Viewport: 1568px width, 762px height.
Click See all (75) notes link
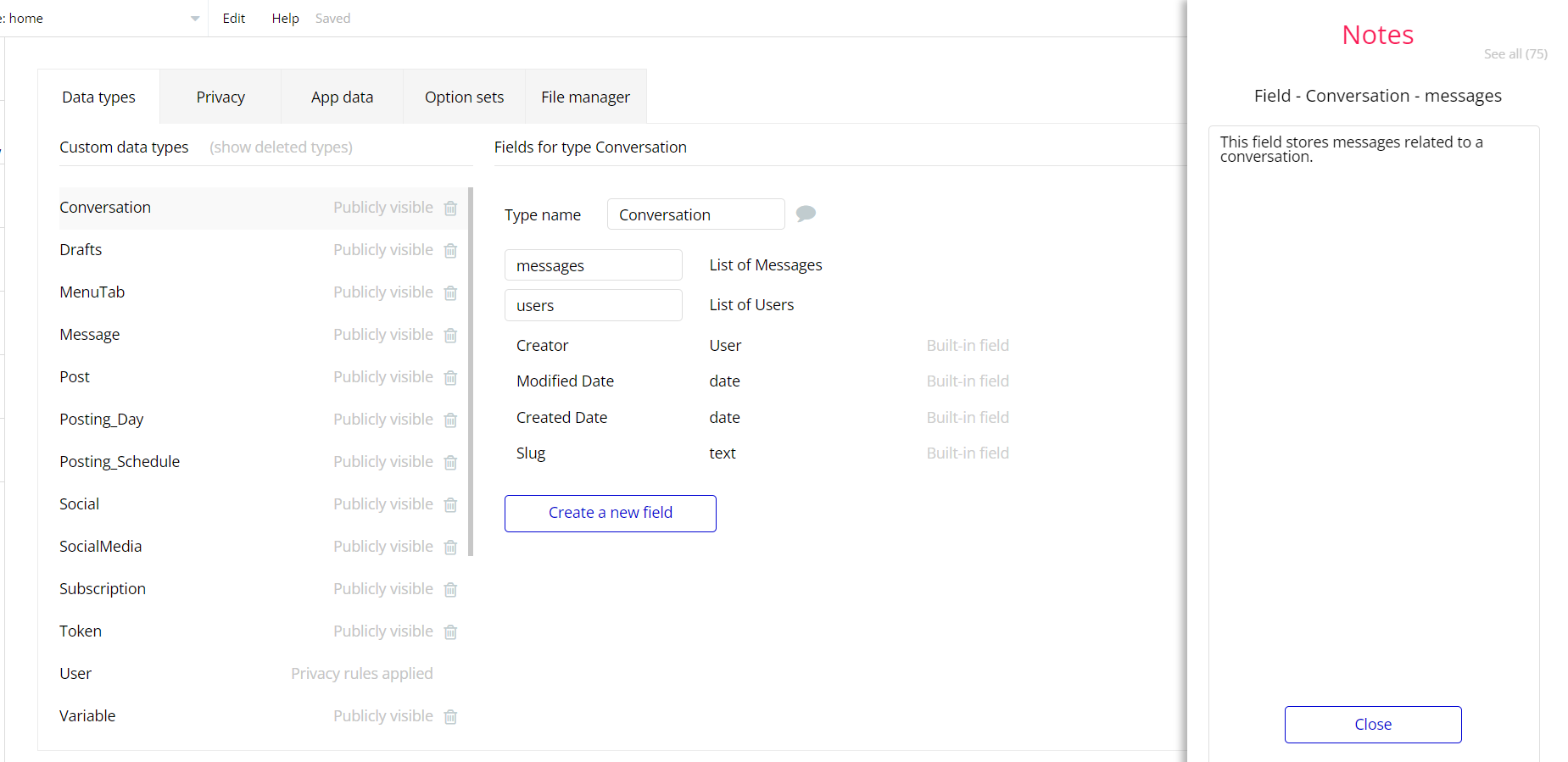point(1515,54)
